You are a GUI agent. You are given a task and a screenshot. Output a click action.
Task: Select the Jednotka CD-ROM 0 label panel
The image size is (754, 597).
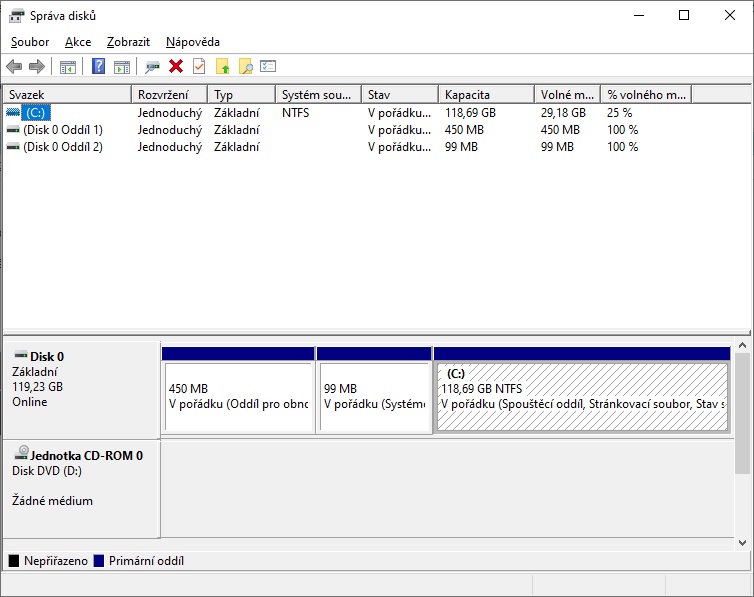point(81,489)
